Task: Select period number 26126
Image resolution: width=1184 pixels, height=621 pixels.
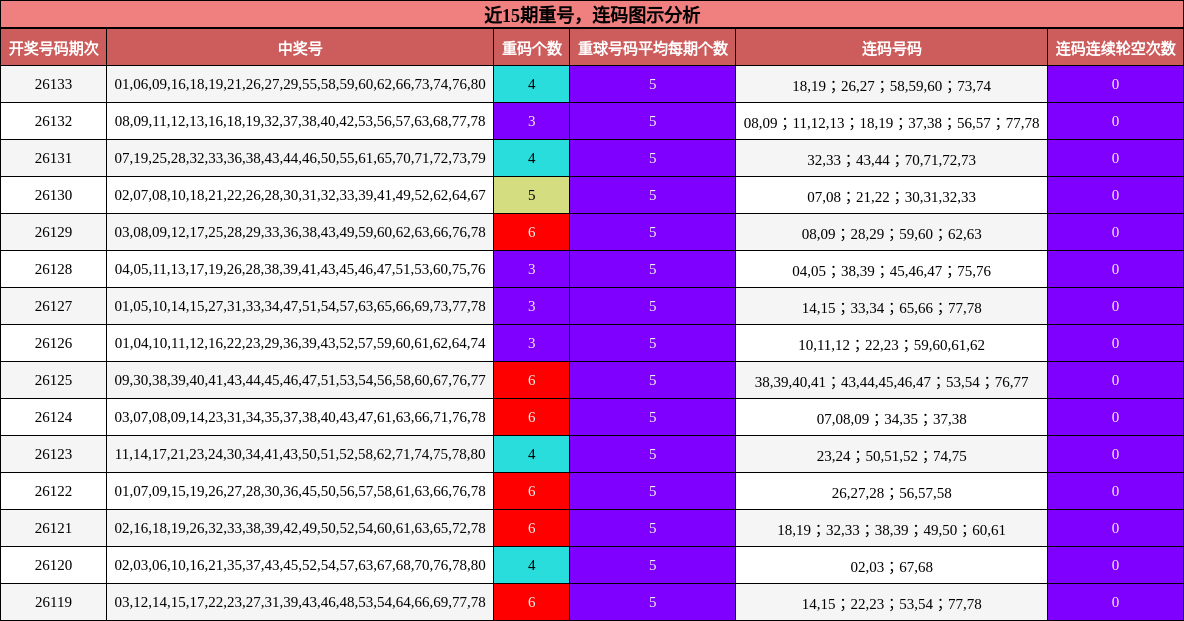Action: [54, 343]
